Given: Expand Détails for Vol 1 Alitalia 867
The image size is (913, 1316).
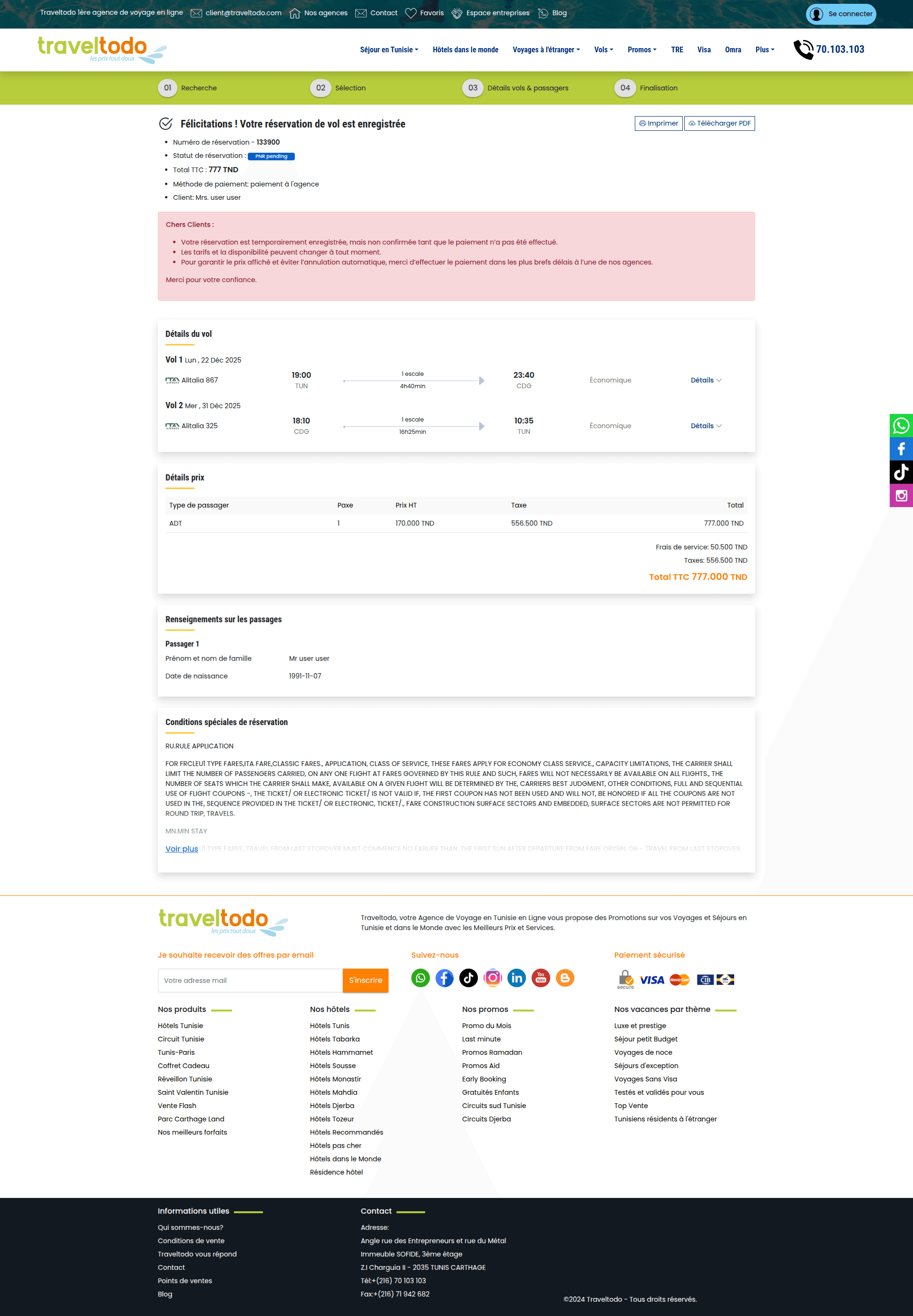Looking at the screenshot, I should (706, 380).
